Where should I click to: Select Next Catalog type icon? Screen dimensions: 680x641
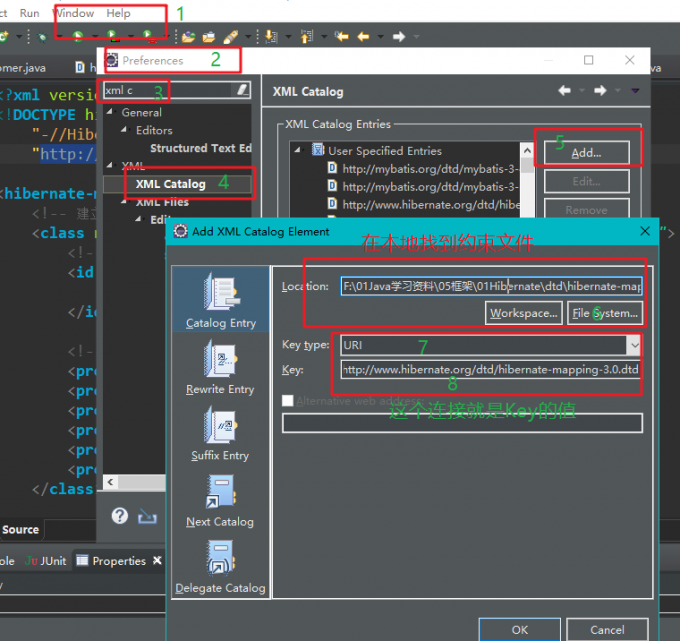(x=221, y=491)
